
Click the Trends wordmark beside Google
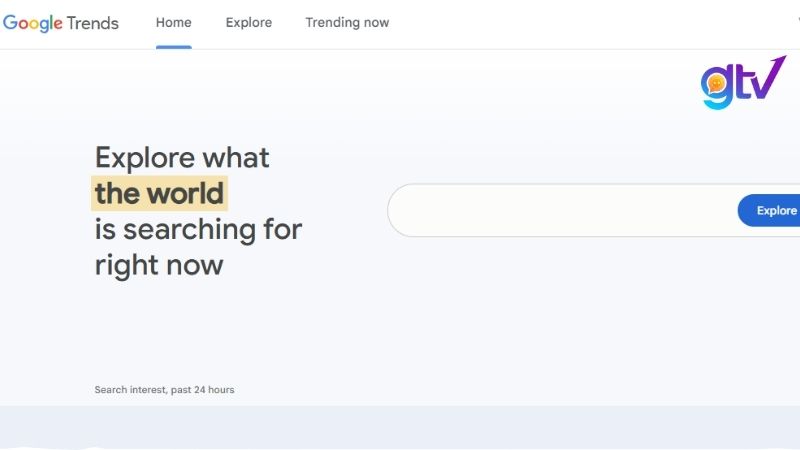coord(92,23)
